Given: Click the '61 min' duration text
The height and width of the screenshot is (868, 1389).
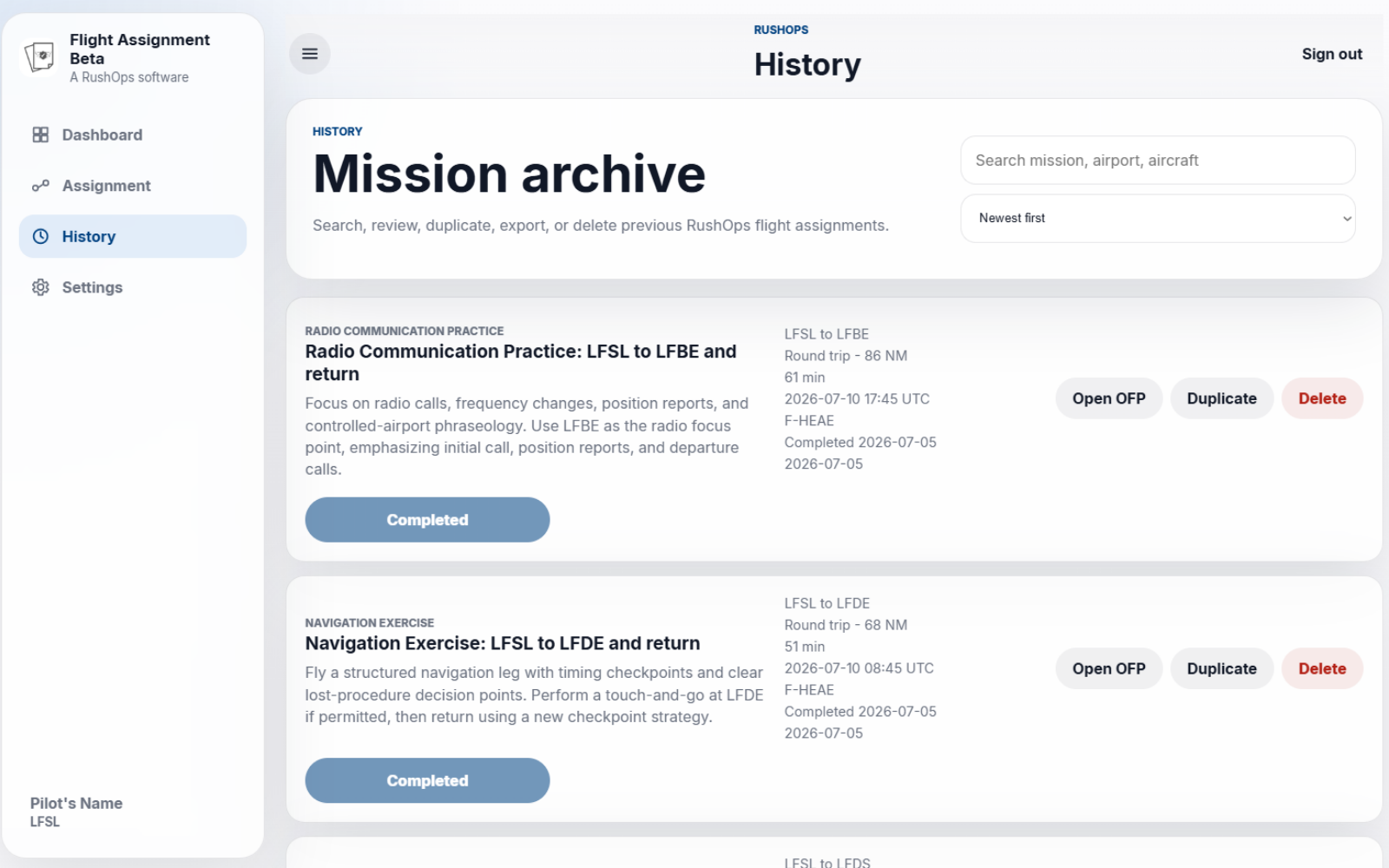Looking at the screenshot, I should (x=805, y=378).
